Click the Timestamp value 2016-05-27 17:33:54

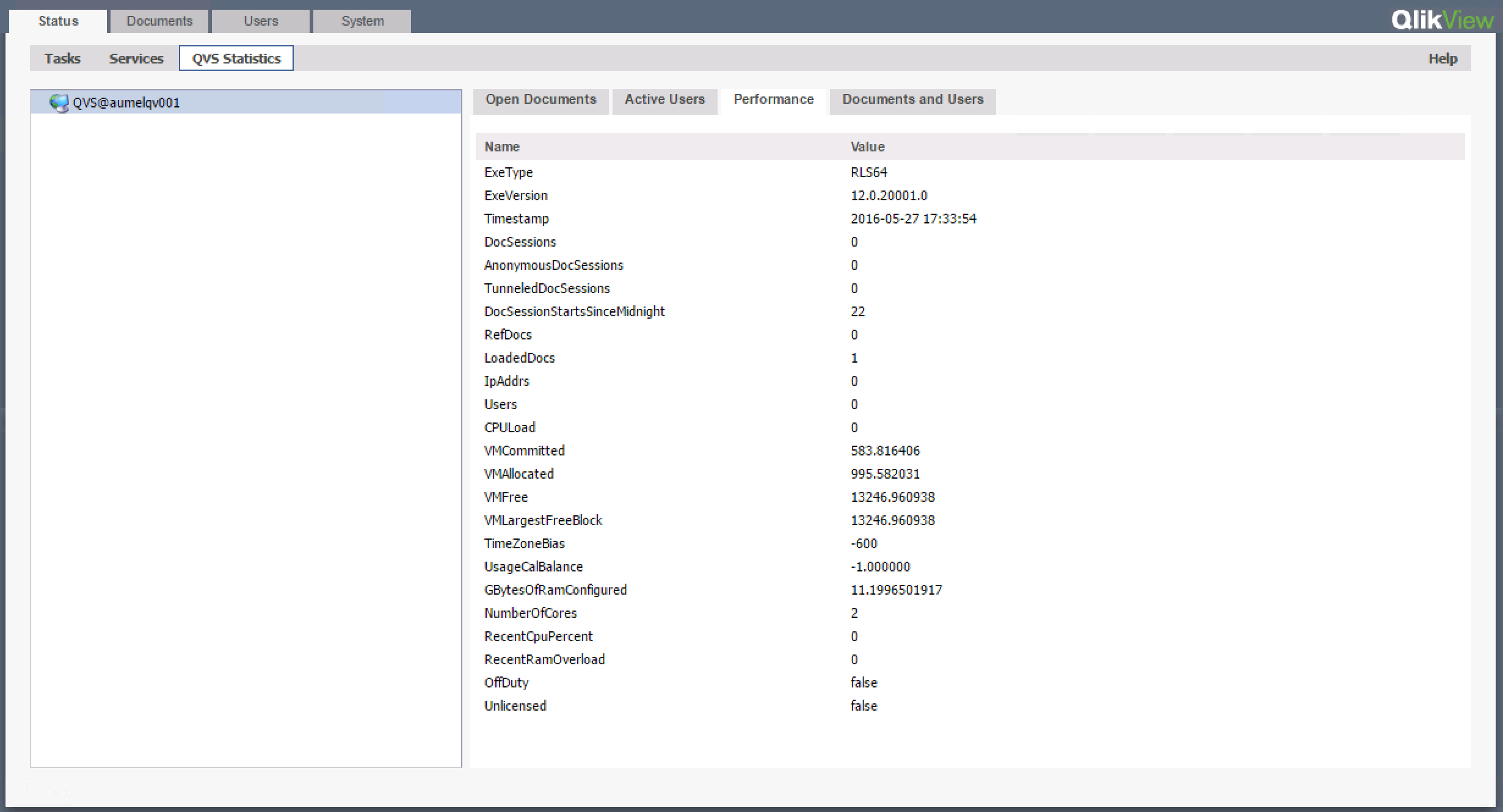[913, 219]
